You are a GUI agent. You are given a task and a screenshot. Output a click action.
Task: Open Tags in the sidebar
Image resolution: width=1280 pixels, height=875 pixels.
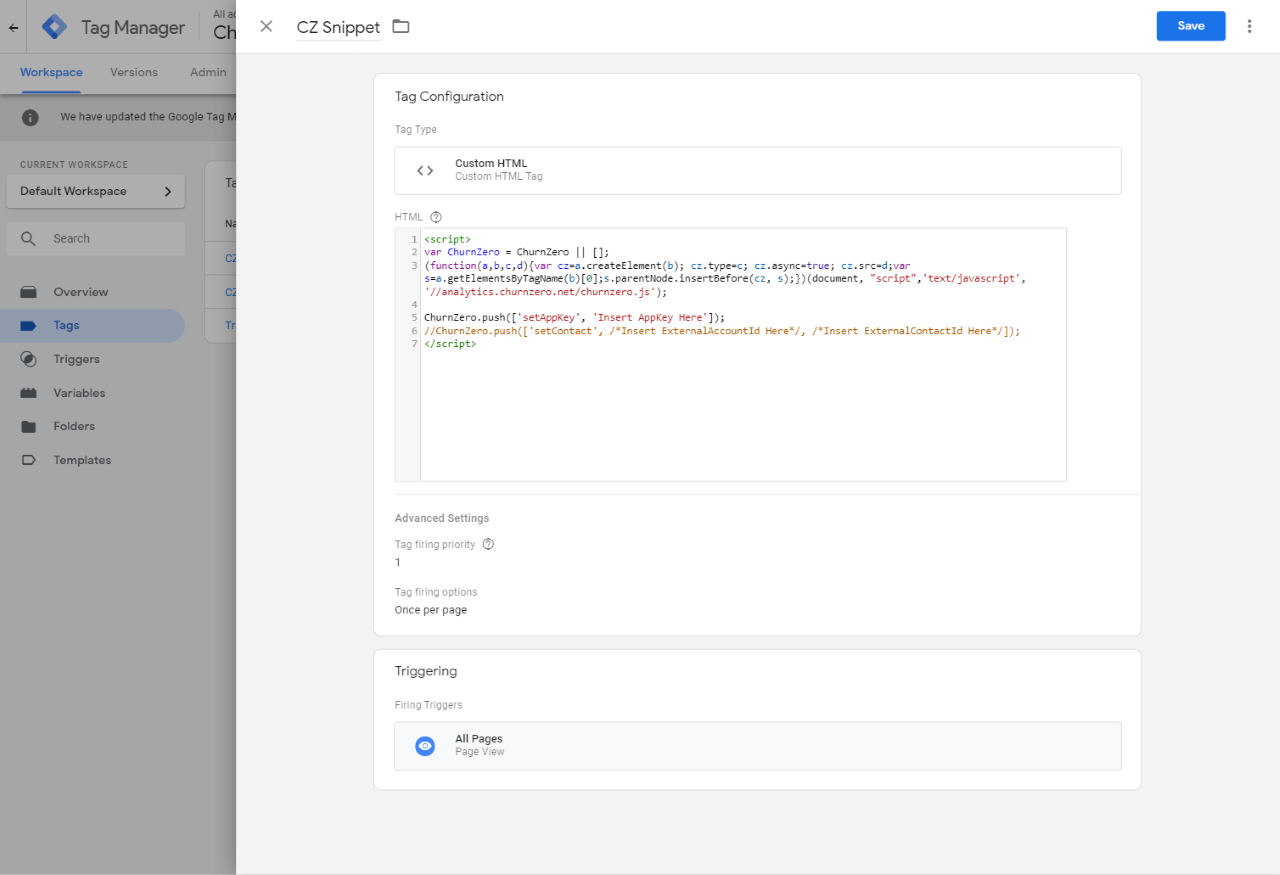pyautogui.click(x=92, y=325)
